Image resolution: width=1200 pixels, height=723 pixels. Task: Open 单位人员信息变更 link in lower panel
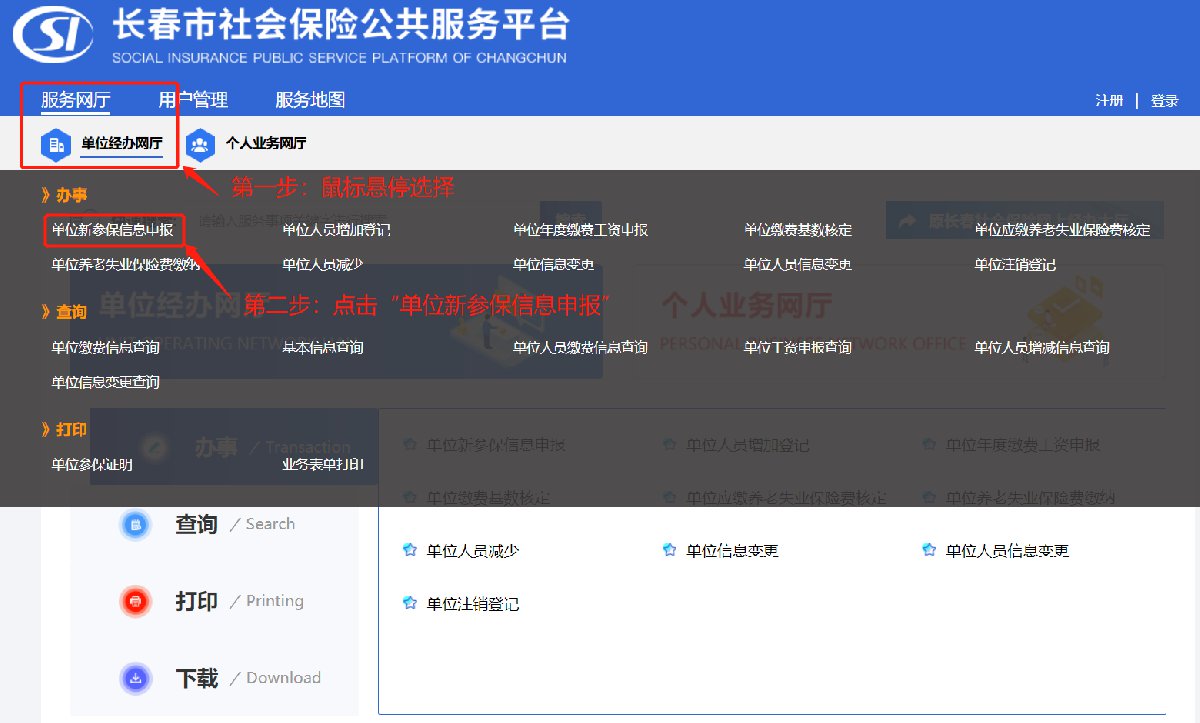point(1007,551)
